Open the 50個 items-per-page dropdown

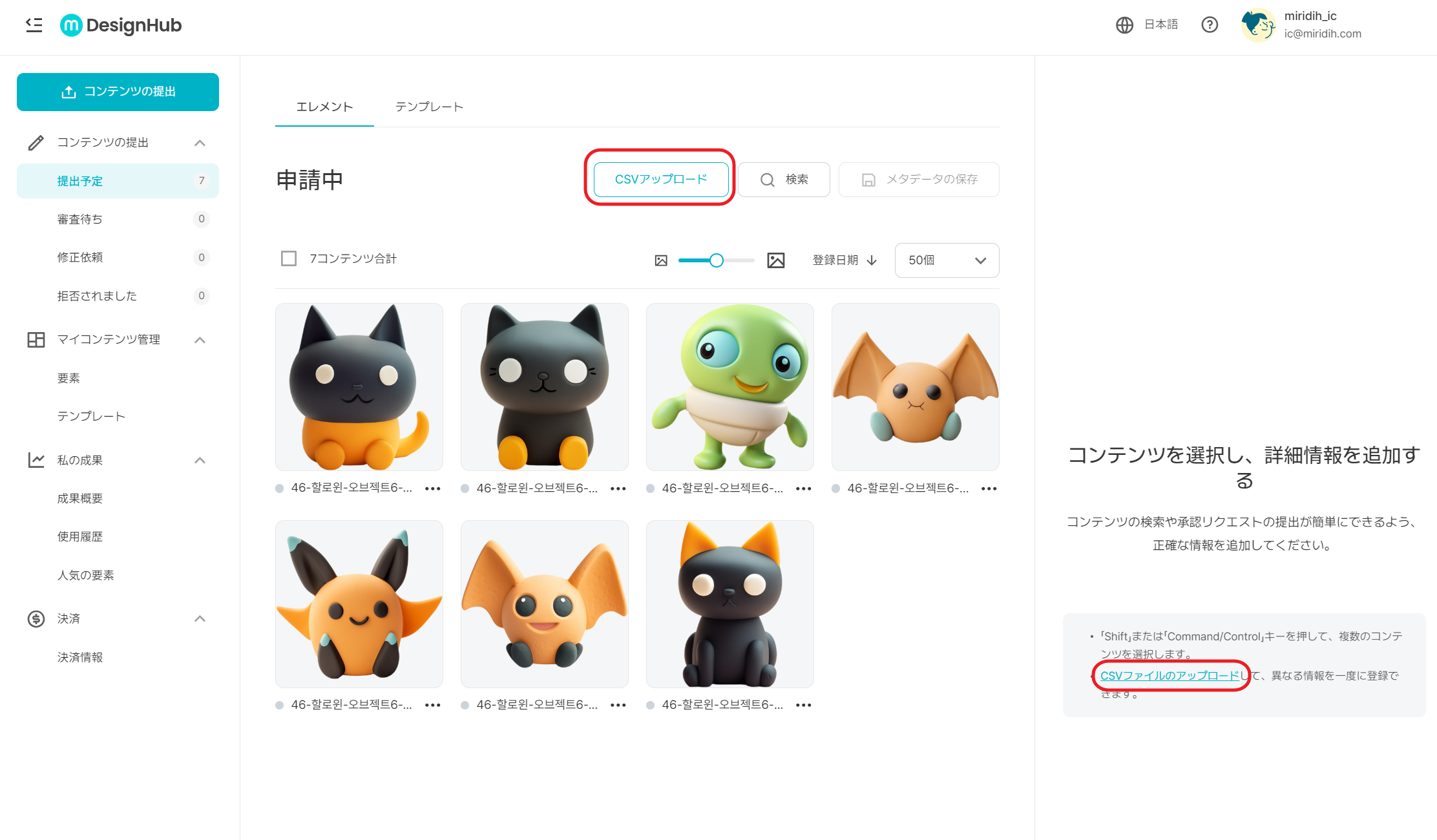(947, 260)
